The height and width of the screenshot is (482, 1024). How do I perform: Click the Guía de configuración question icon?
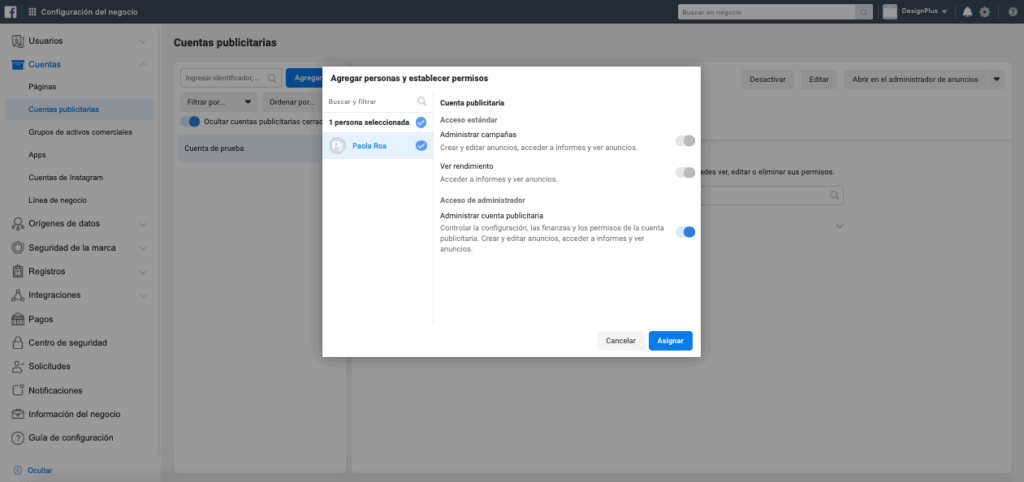18,438
